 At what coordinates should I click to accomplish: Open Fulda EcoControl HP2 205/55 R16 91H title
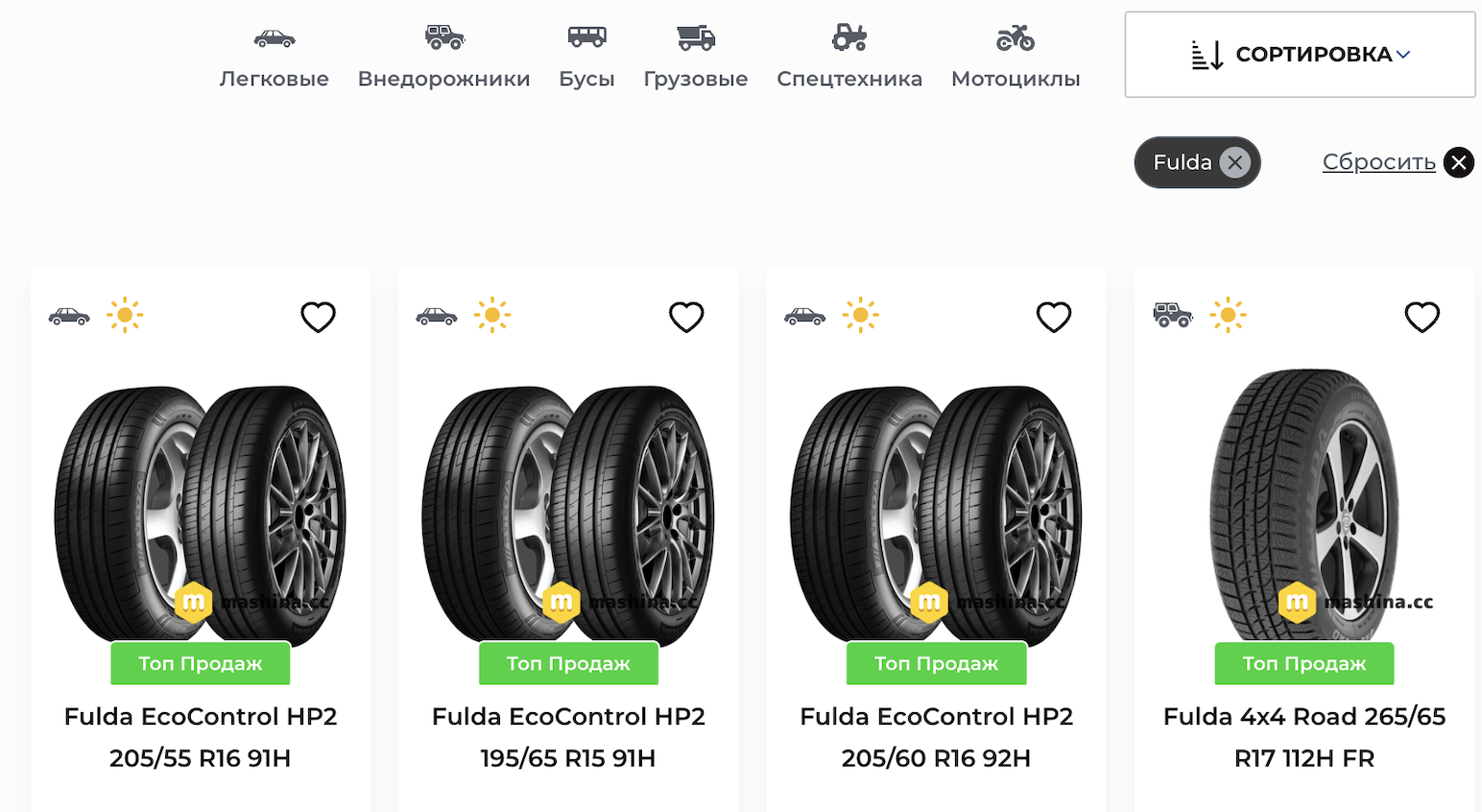(x=201, y=737)
